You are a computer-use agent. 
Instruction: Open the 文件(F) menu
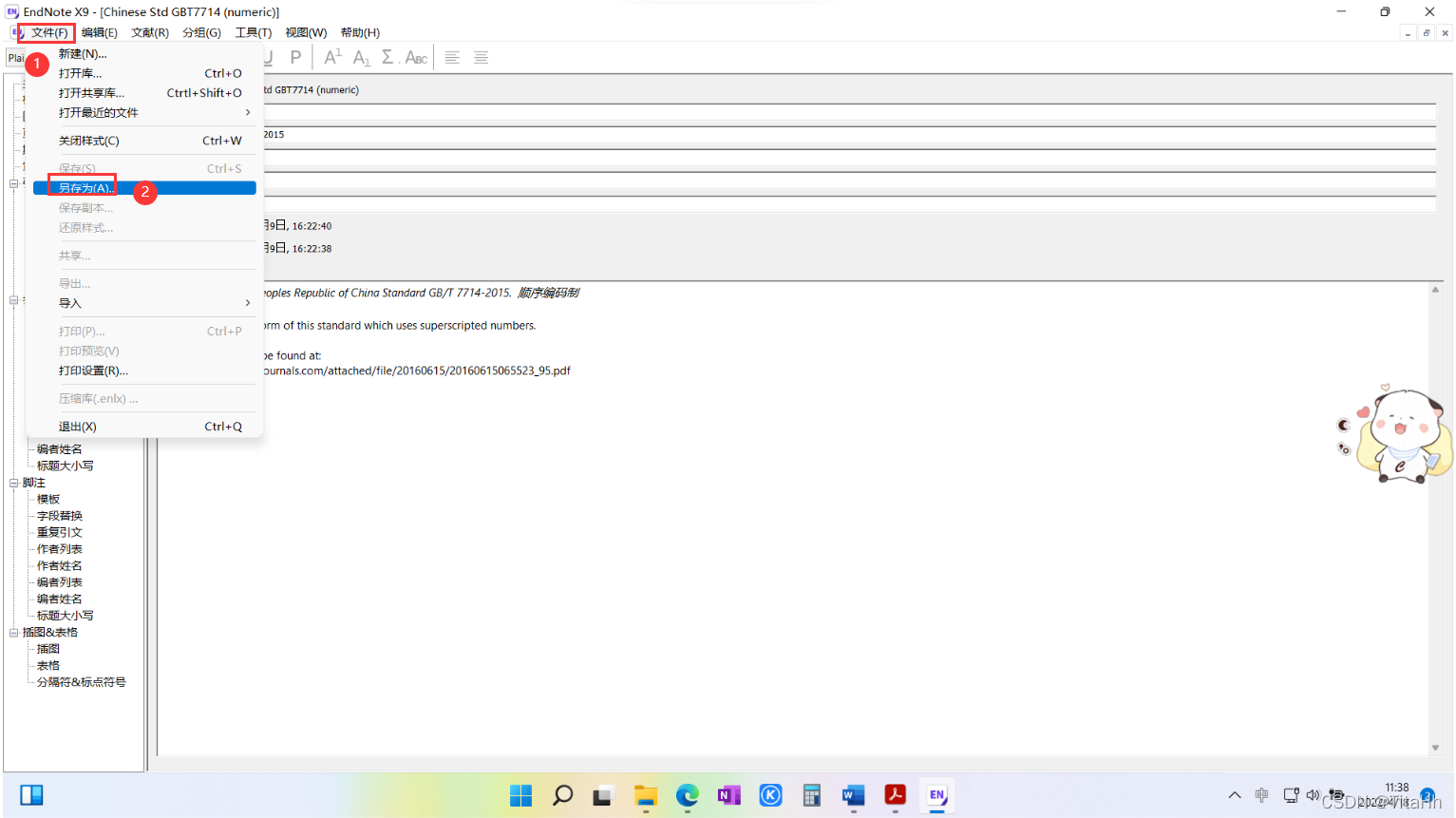pos(49,32)
